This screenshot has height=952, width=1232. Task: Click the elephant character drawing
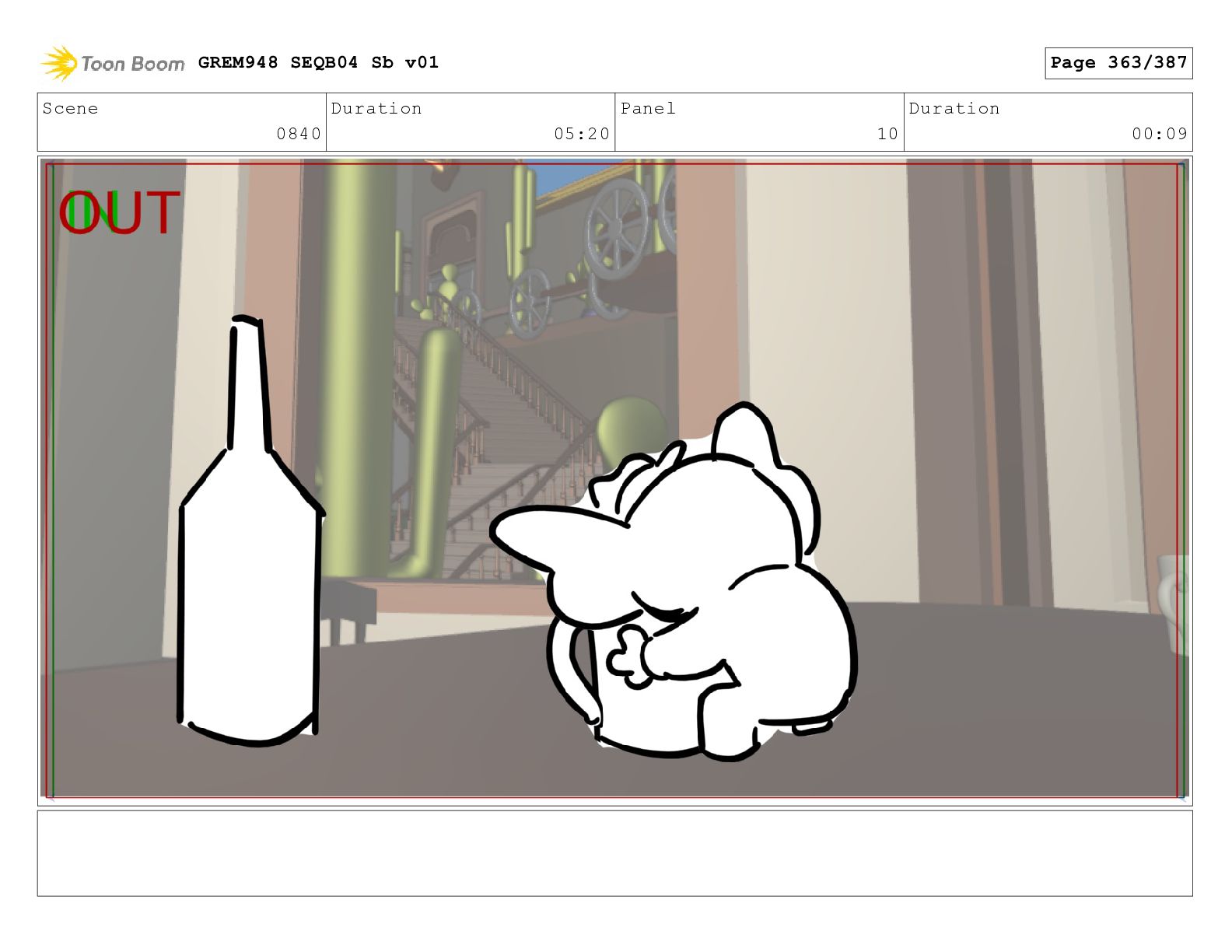click(x=675, y=582)
